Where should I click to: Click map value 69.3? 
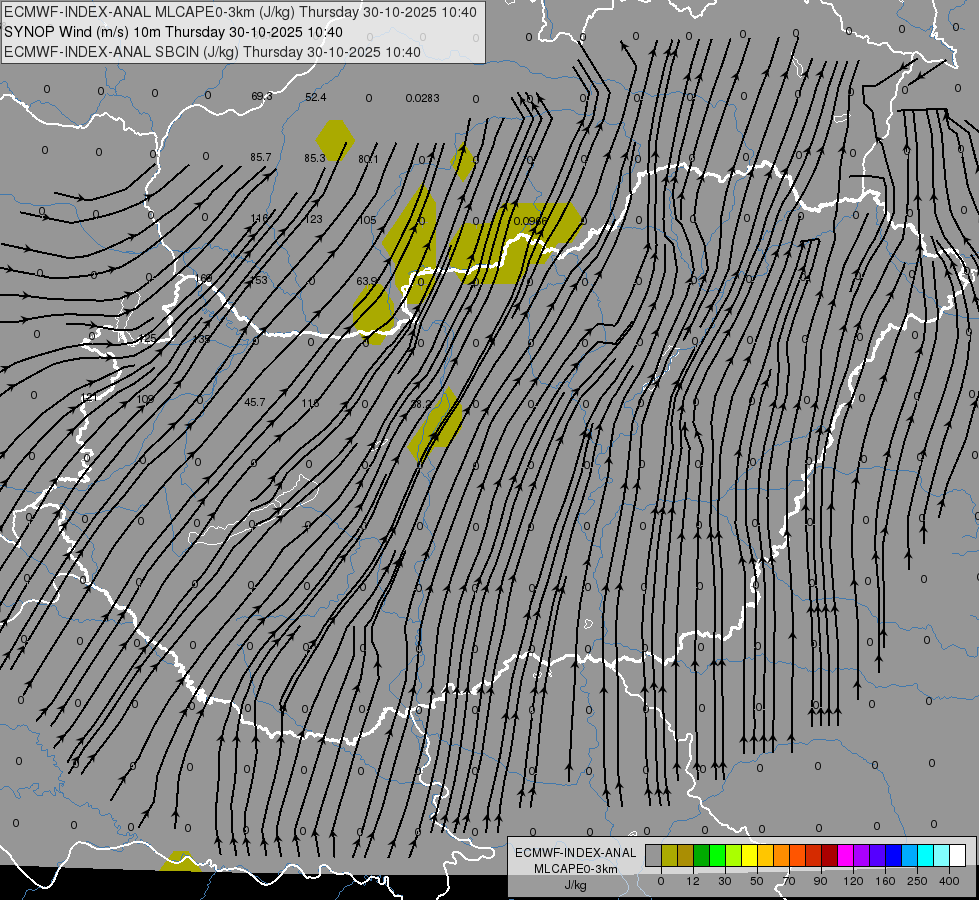[x=262, y=96]
